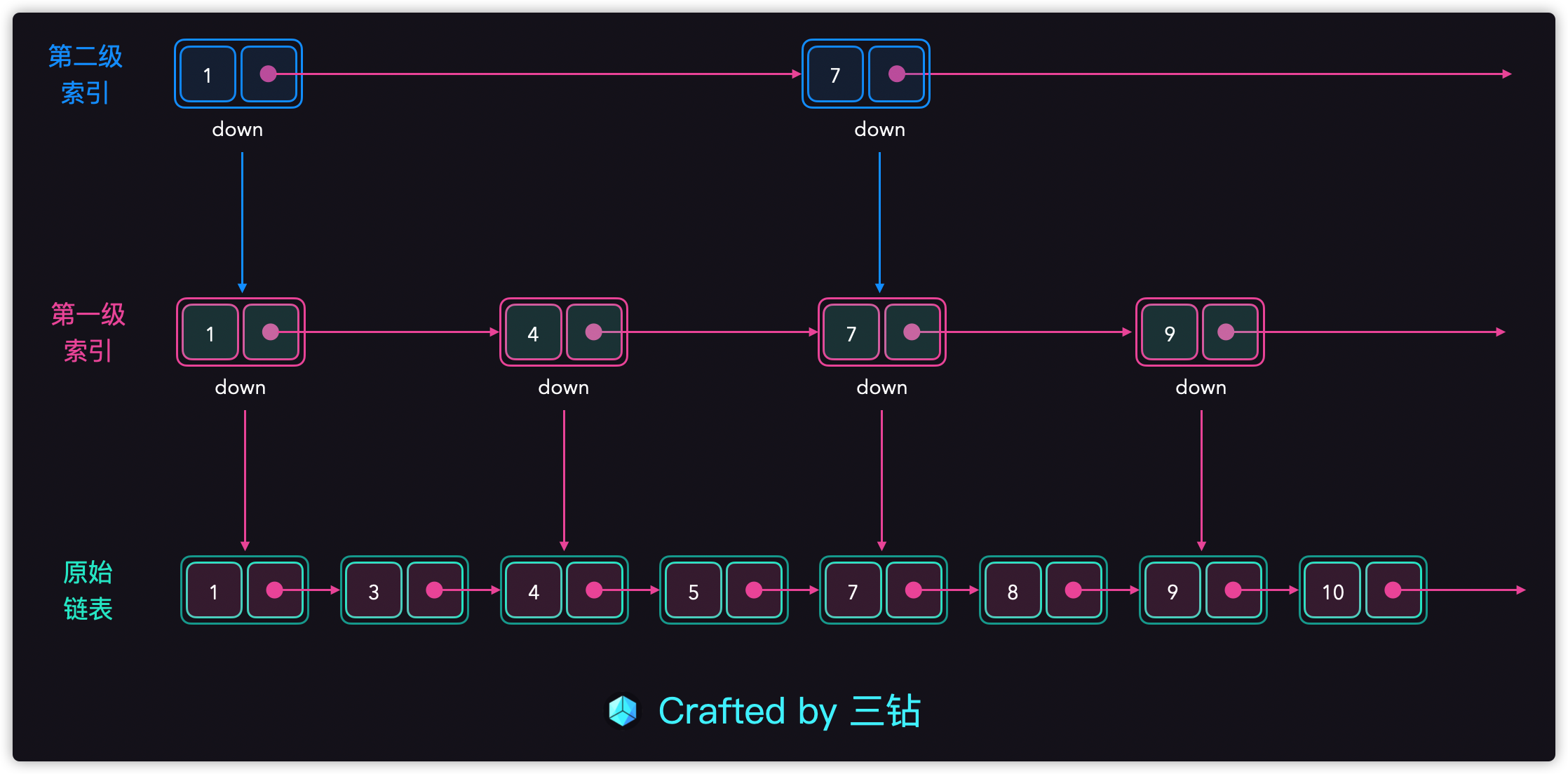Viewport: 1568px width, 774px height.
Task: Click pointer dot of original list node 10
Action: [x=1393, y=590]
